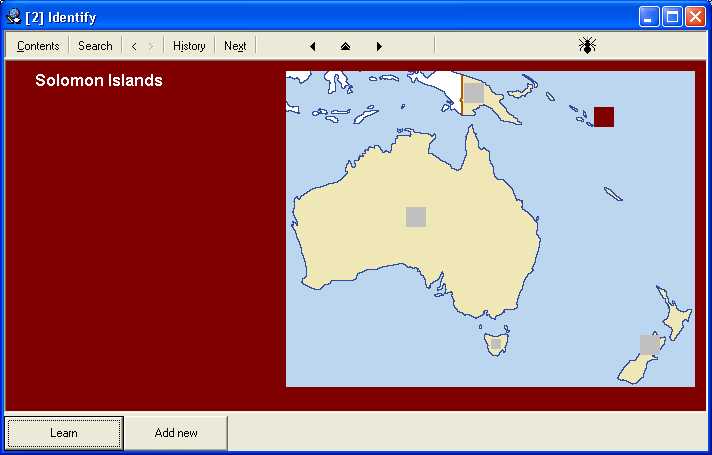
Task: Select the dark red Solomon Islands square marker
Action: [x=604, y=117]
